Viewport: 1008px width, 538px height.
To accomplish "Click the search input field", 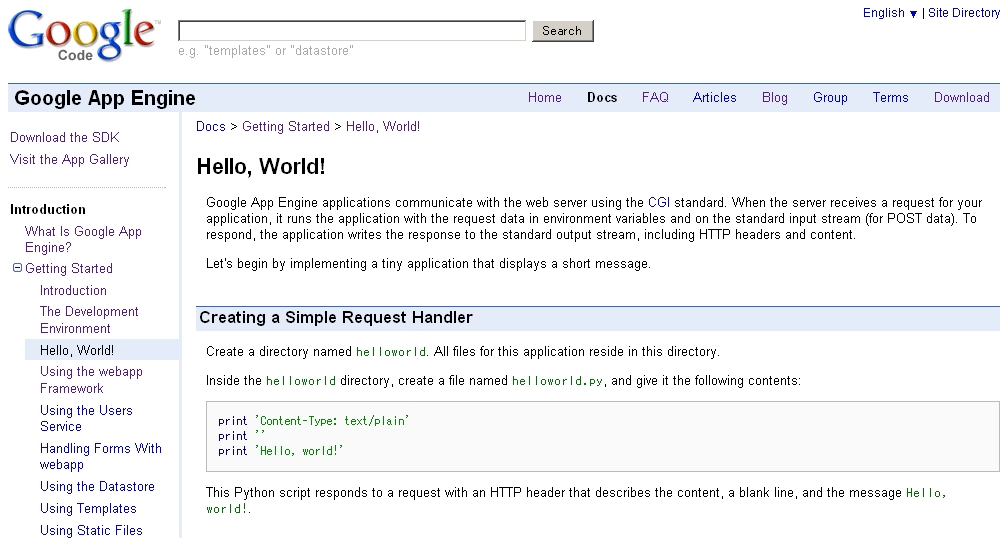I will pyautogui.click(x=352, y=30).
